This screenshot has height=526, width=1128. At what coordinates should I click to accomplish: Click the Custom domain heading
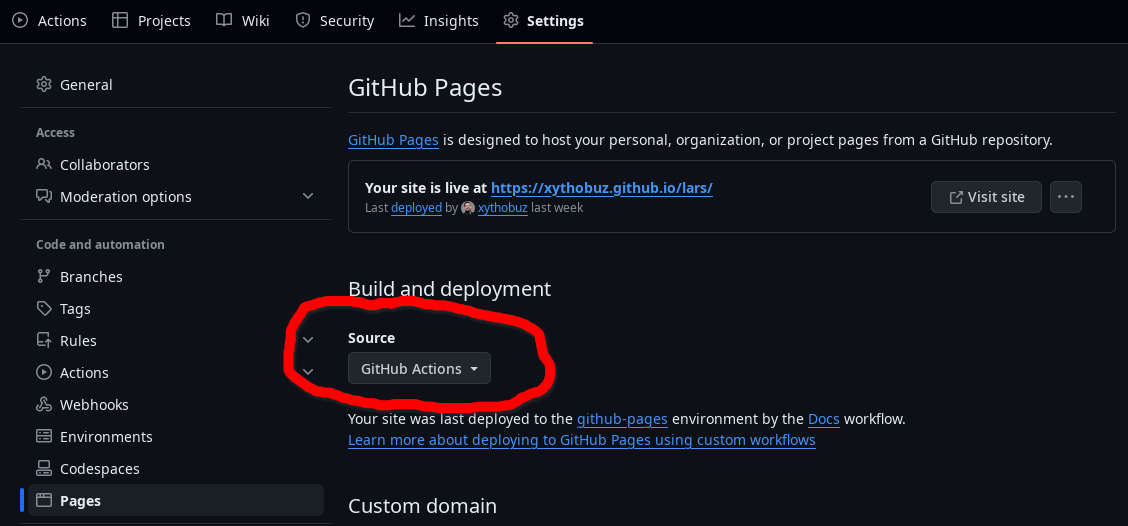coord(422,506)
